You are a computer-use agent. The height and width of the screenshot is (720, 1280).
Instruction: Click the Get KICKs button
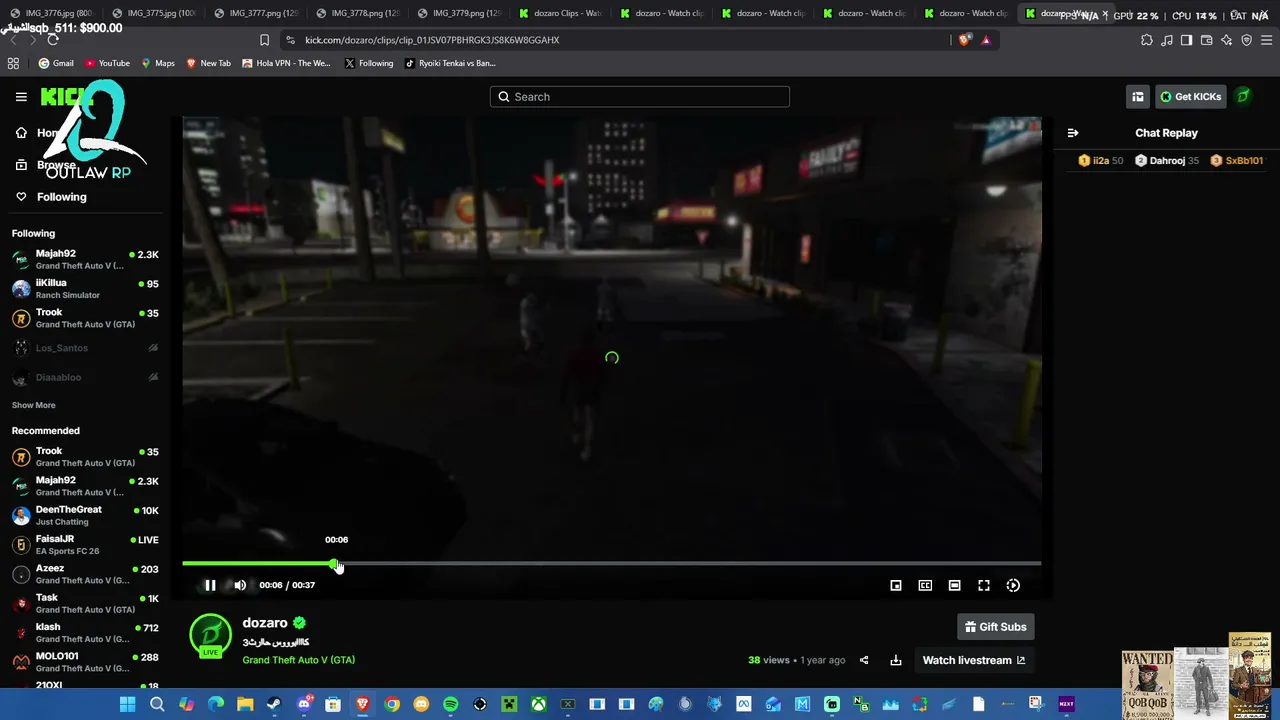1190,97
